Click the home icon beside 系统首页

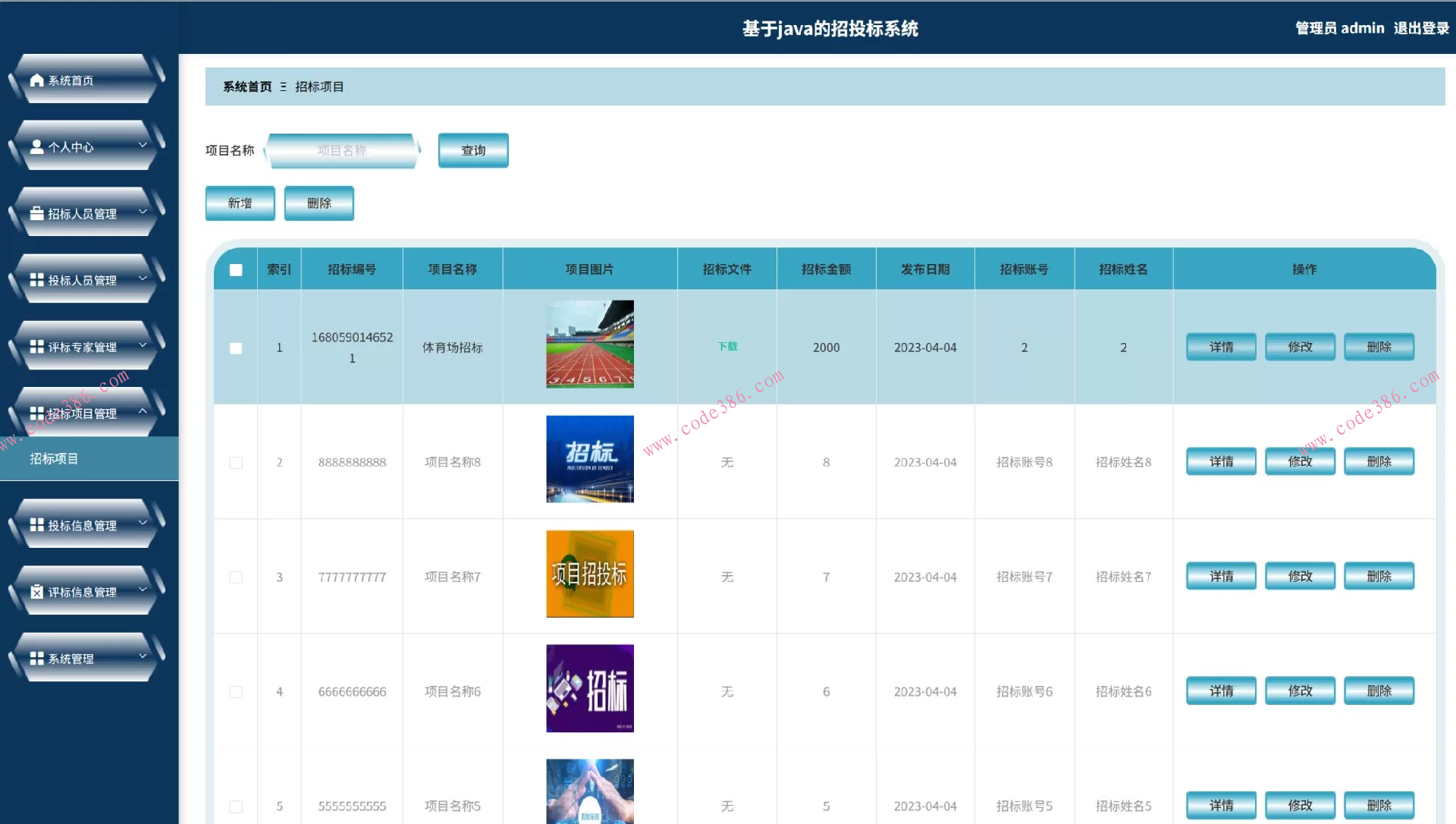point(36,80)
